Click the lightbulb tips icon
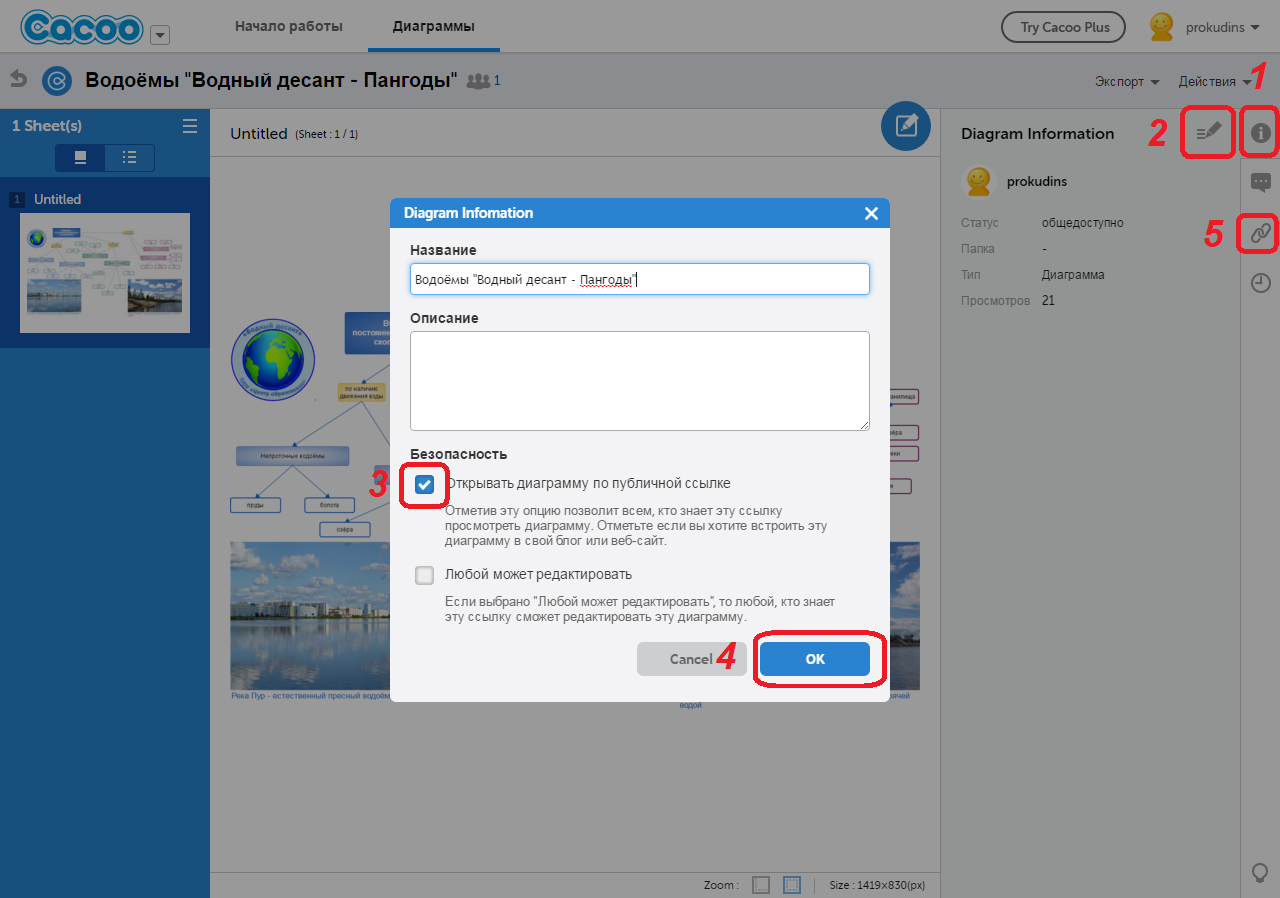The height and width of the screenshot is (898, 1280). [x=1261, y=872]
